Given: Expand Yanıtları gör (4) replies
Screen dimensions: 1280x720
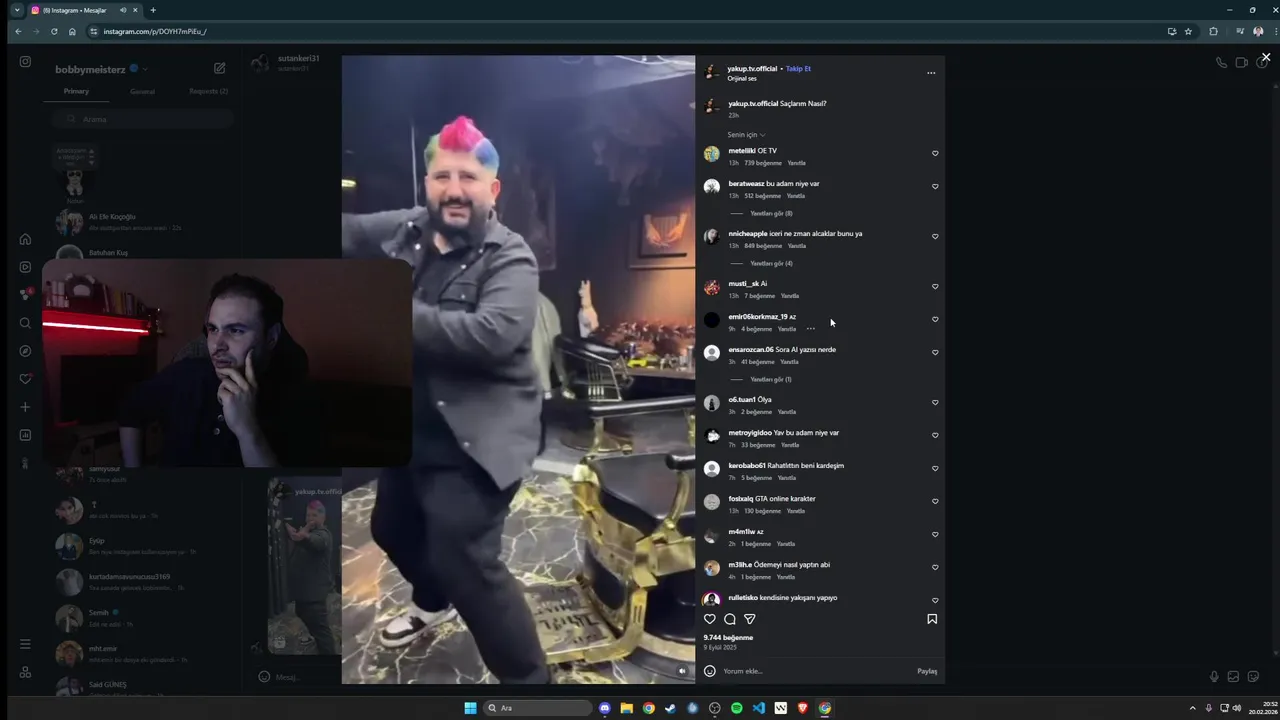Looking at the screenshot, I should tap(771, 263).
